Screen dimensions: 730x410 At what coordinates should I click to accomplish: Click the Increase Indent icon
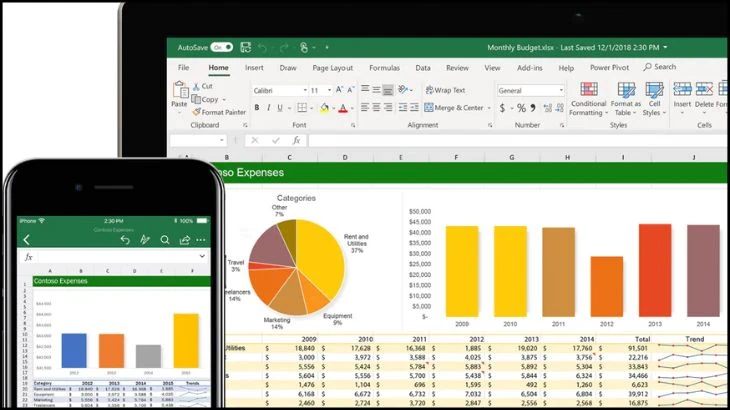414,108
